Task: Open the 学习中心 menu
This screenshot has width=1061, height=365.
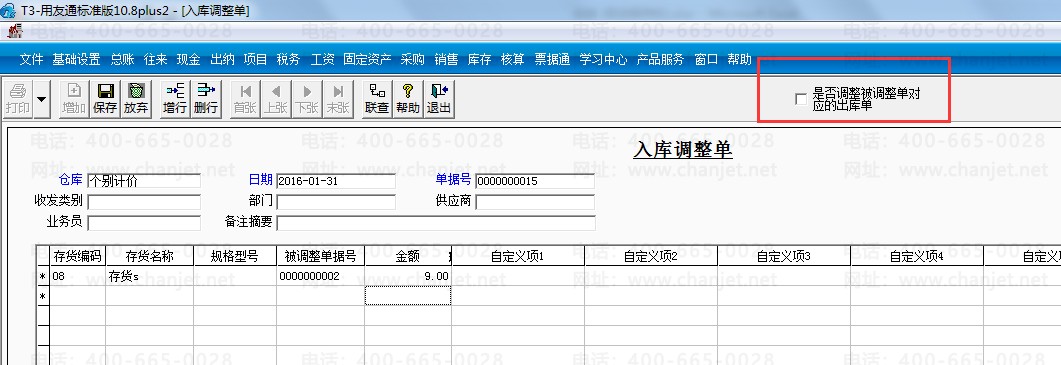Action: pos(603,60)
